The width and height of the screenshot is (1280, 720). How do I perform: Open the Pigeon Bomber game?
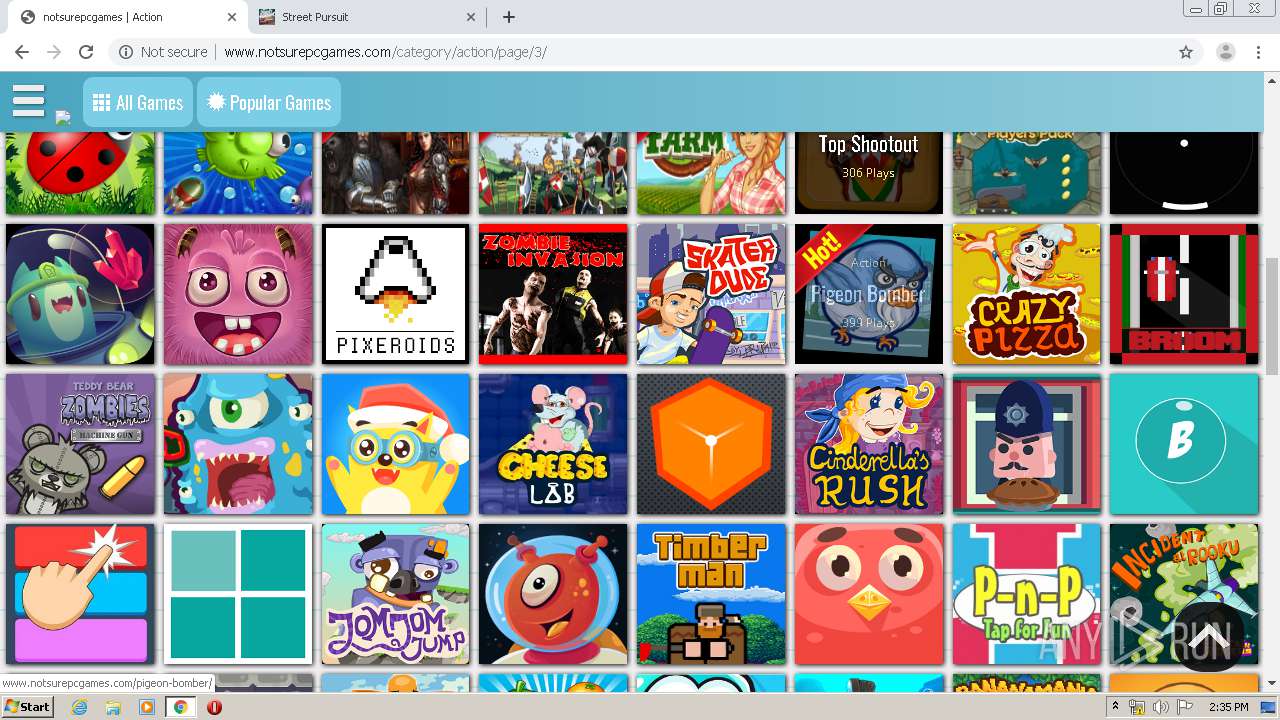tap(869, 294)
